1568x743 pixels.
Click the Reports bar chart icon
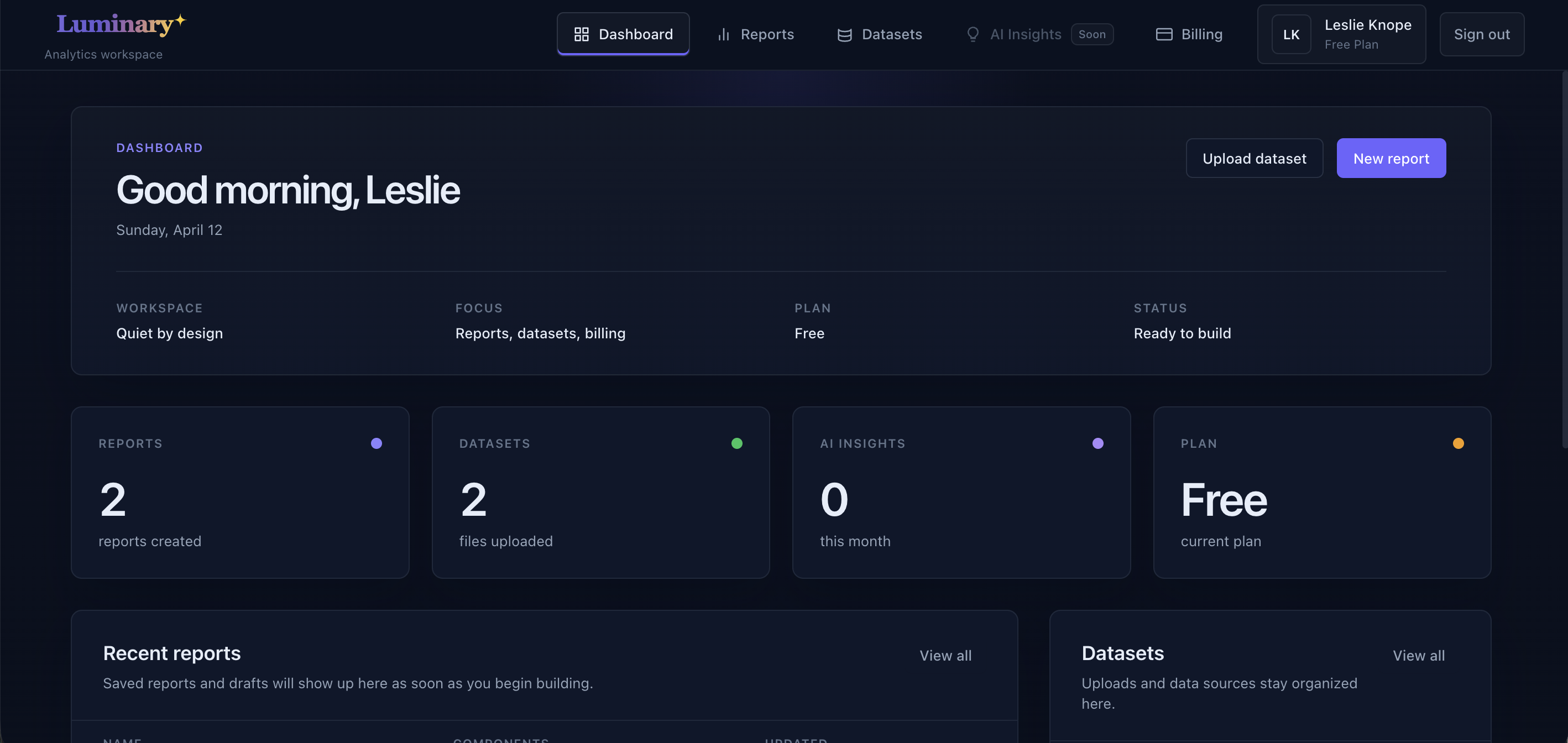pos(723,35)
